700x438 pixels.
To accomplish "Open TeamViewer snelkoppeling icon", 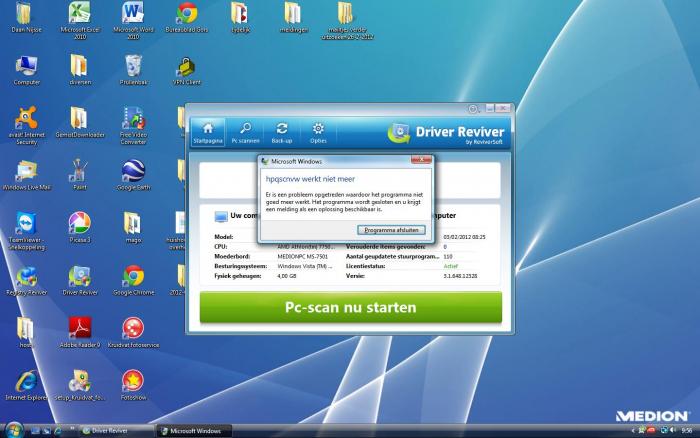I will 26,231.
